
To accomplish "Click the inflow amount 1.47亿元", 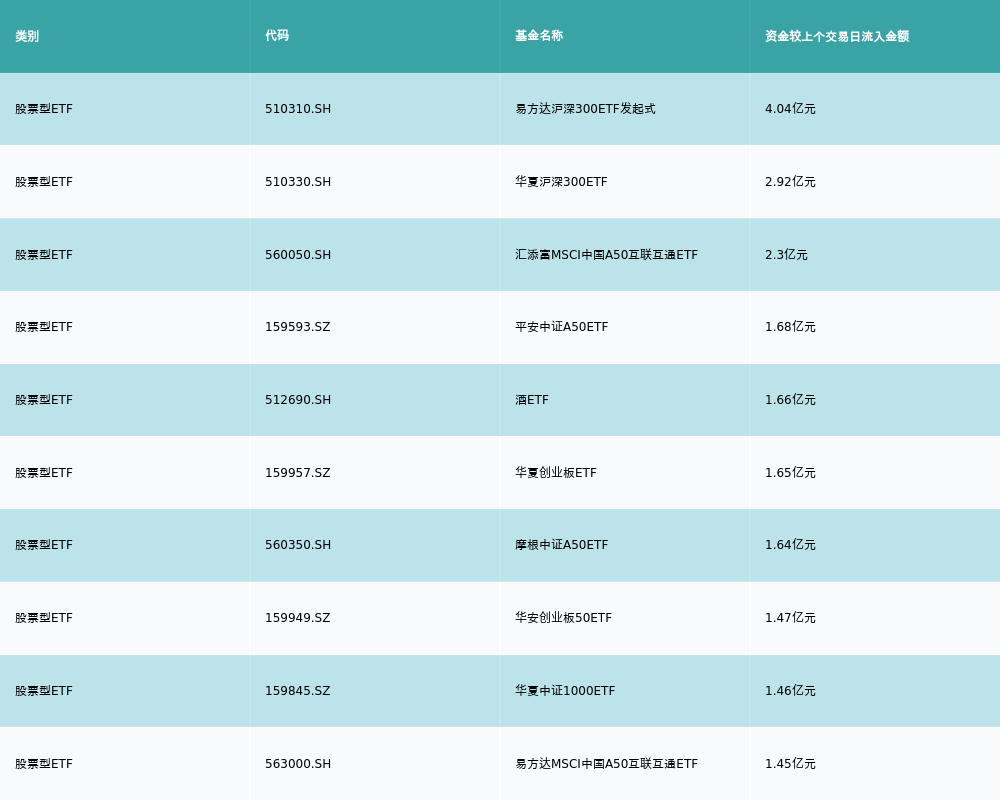I will click(790, 618).
